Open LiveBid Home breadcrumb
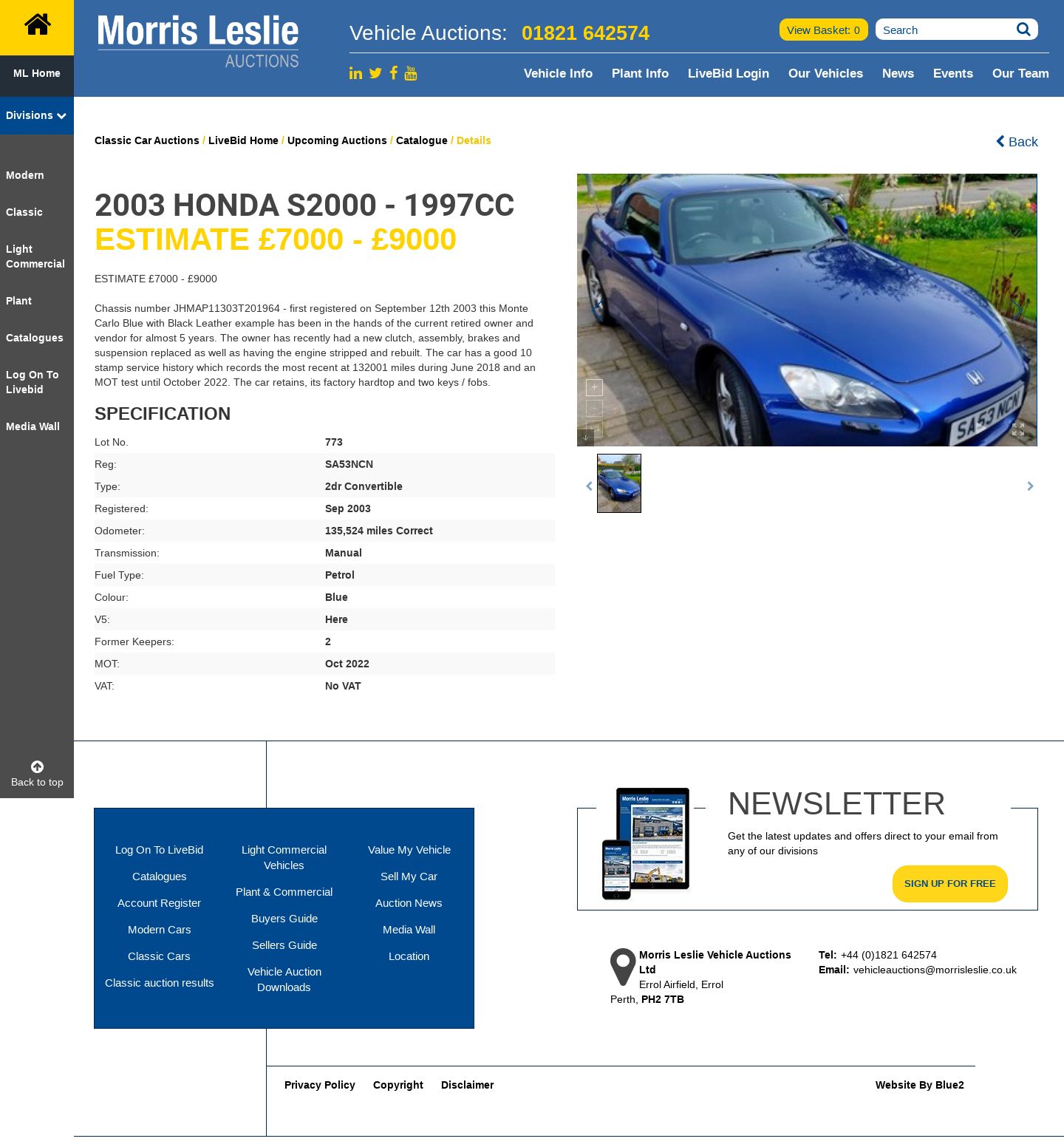This screenshot has width=1064, height=1147. [x=243, y=140]
